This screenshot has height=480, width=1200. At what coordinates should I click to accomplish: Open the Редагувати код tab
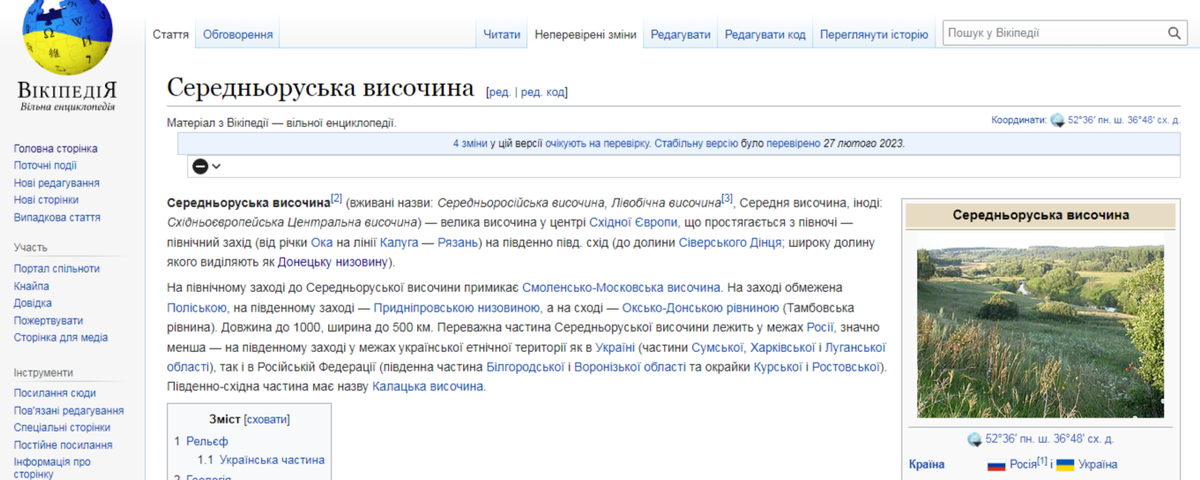click(765, 34)
